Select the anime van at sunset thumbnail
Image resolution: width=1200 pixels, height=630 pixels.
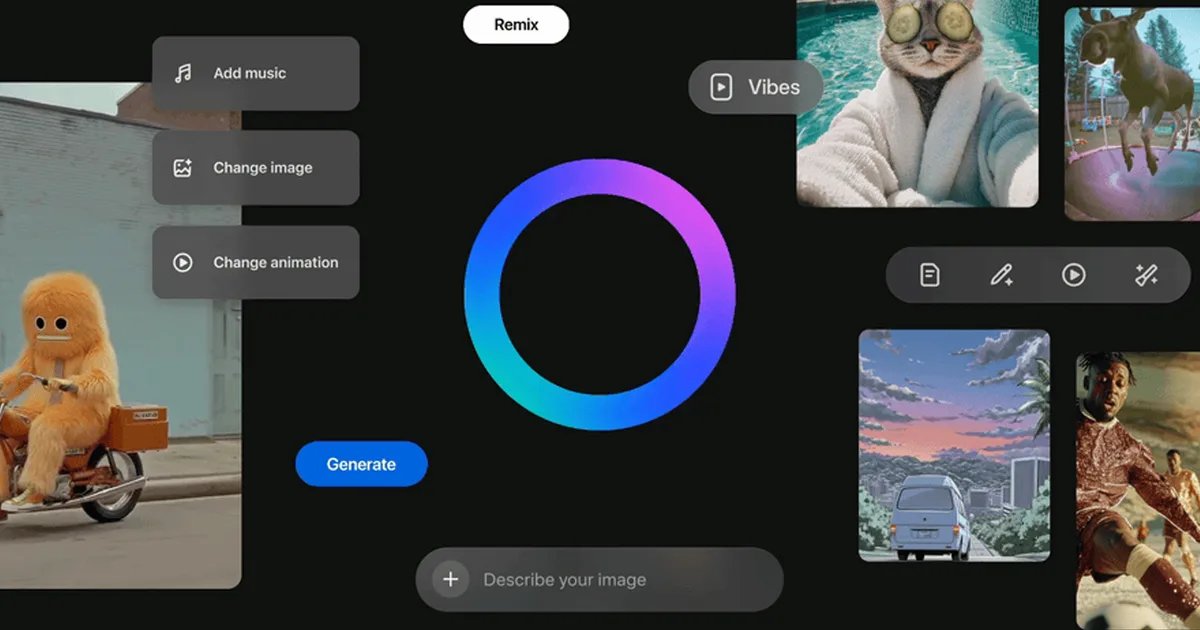[x=954, y=445]
